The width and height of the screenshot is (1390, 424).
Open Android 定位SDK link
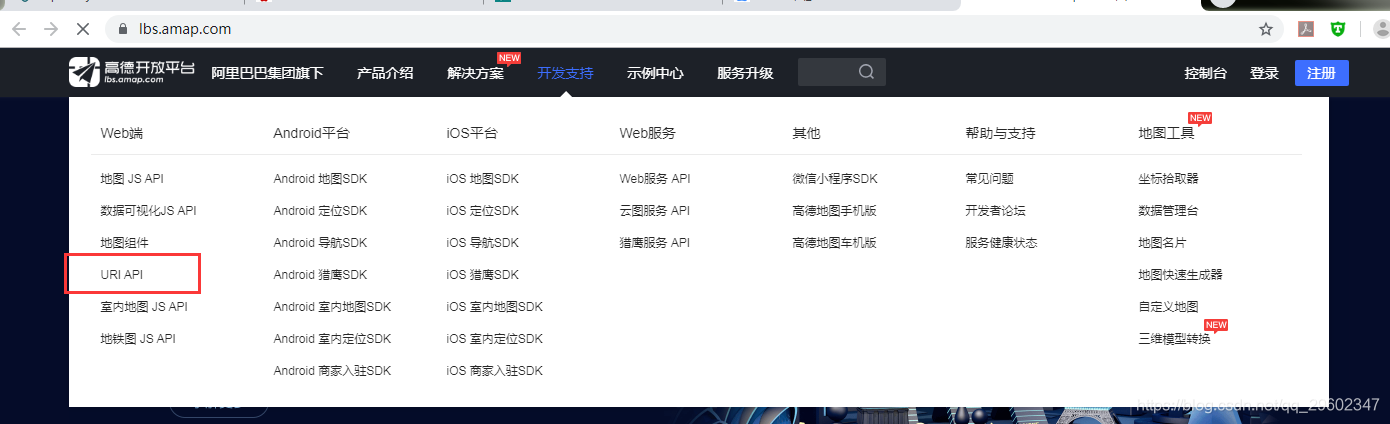click(x=320, y=211)
